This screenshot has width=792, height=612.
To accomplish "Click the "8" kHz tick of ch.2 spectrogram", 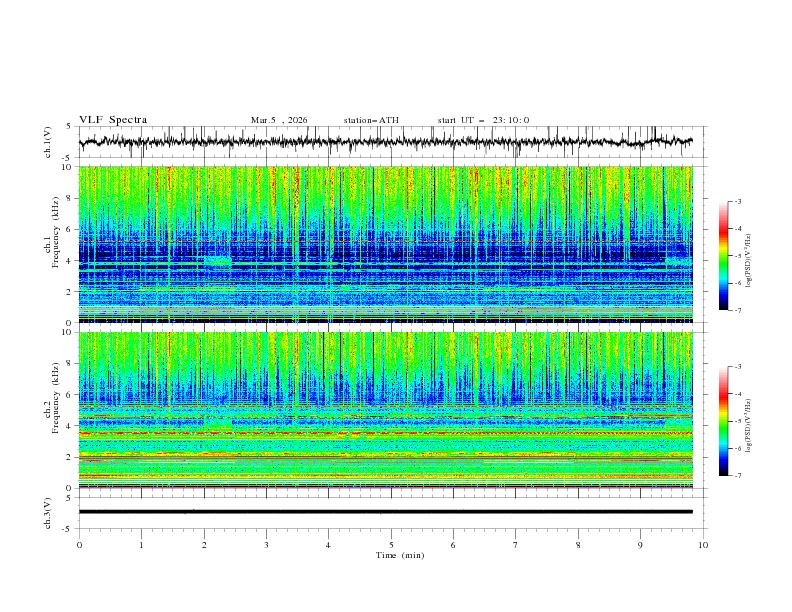I will click(70, 364).
